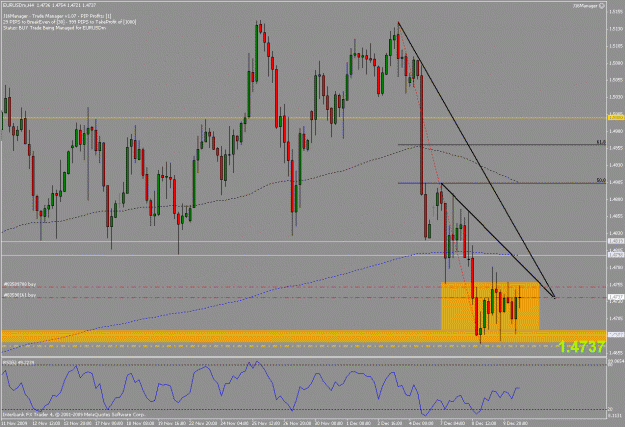625x427 pixels.
Task: Click the 11 Nov 2009 date label
Action: click(x=12, y=423)
